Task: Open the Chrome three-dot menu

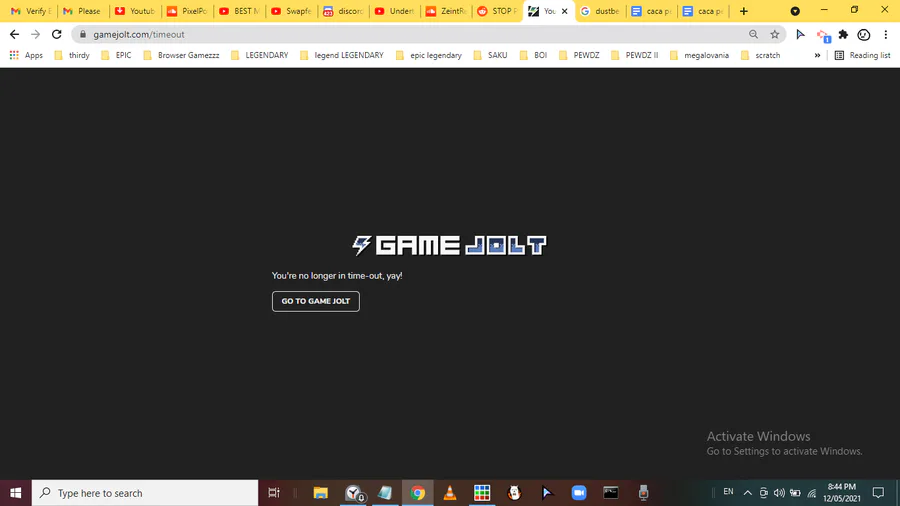Action: tap(886, 34)
